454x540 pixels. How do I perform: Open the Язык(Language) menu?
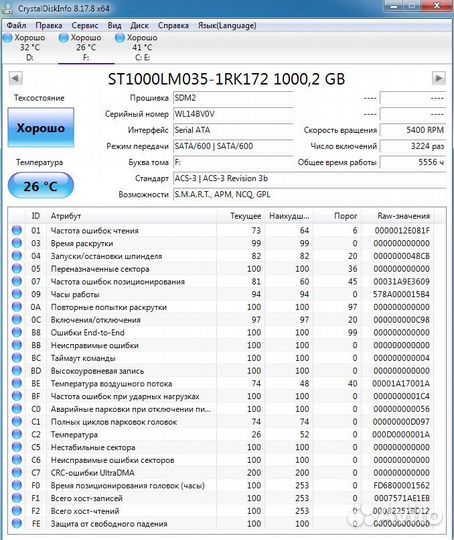pos(227,25)
